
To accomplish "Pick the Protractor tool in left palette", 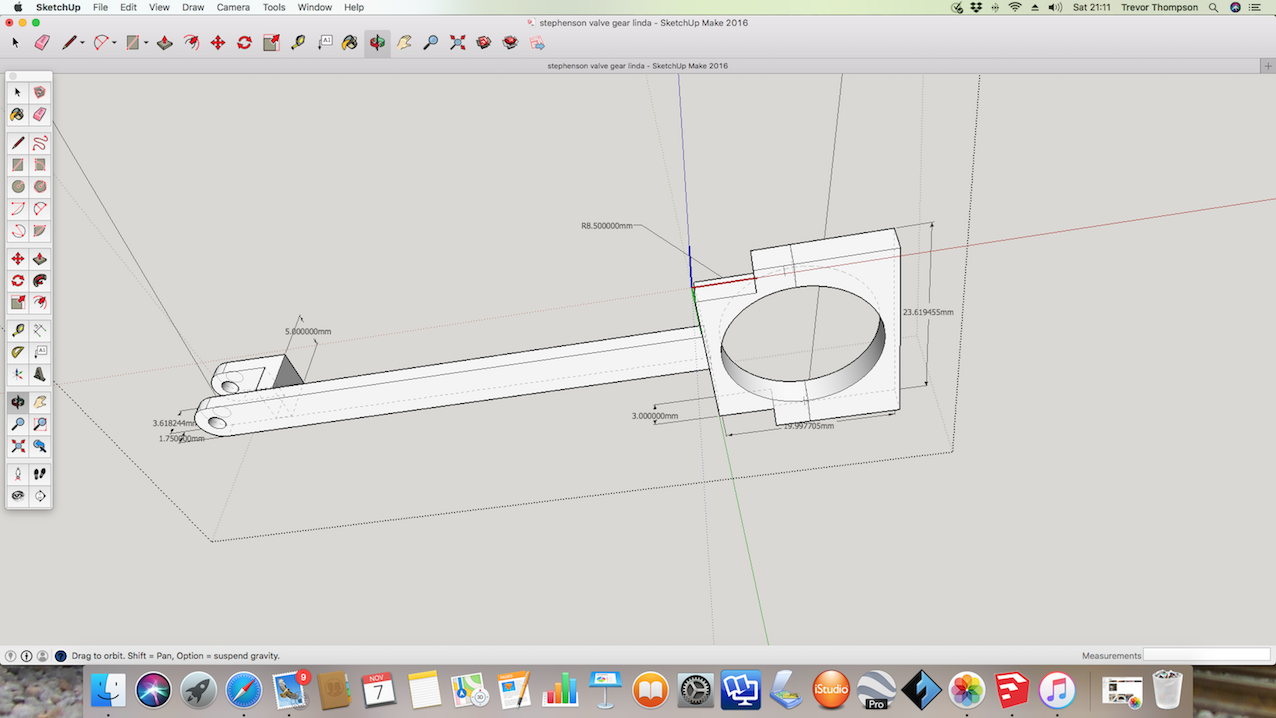I will pyautogui.click(x=18, y=351).
